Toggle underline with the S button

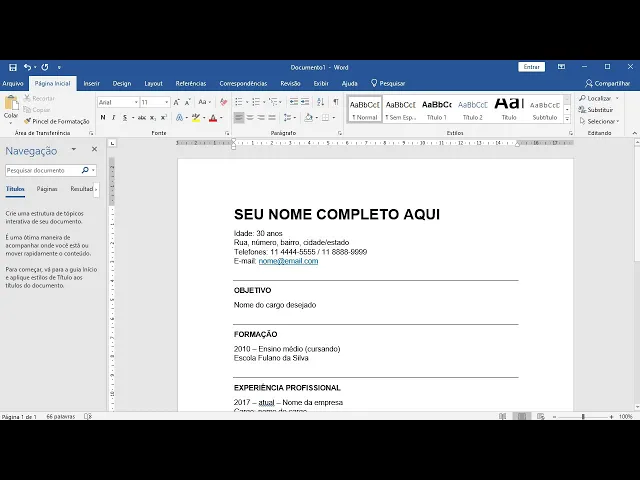click(x=125, y=118)
